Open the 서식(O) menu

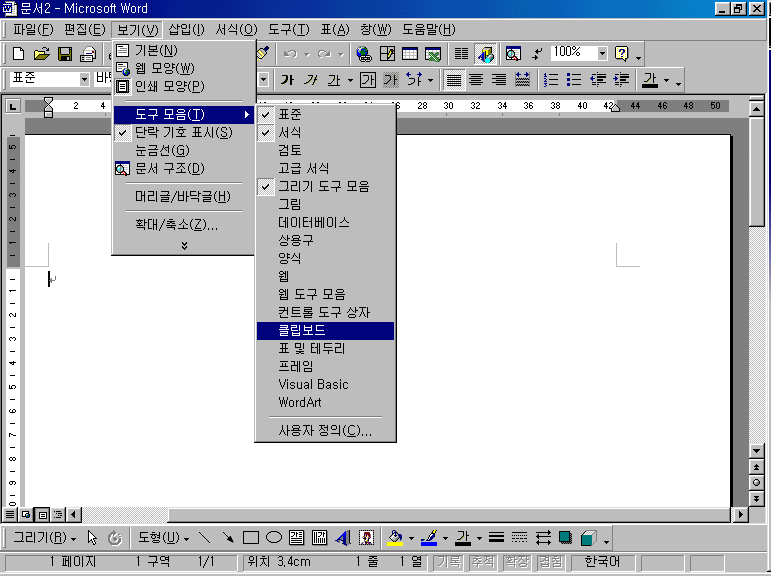(236, 30)
